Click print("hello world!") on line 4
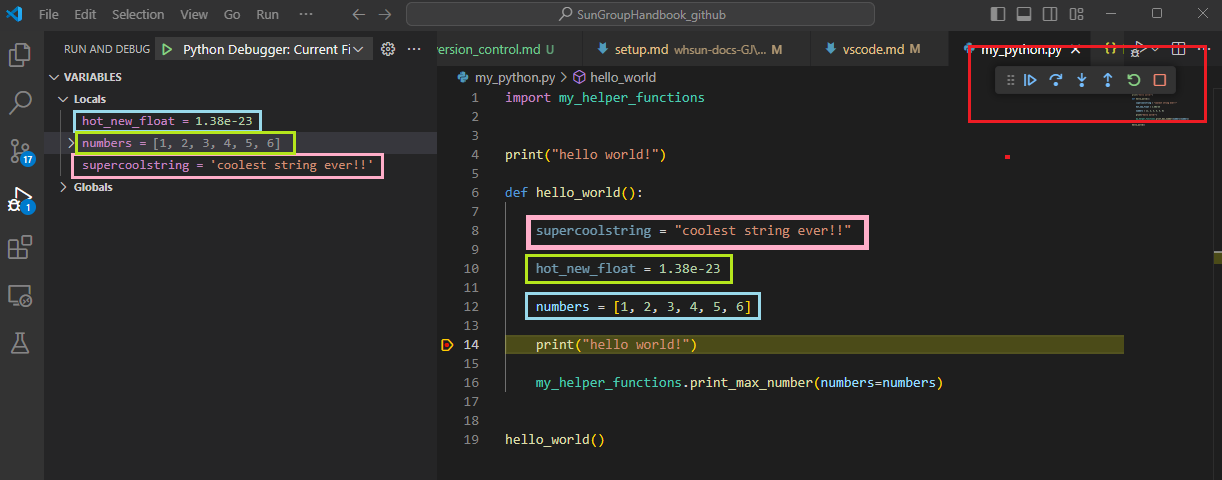Viewport: 1222px width, 480px height. click(585, 155)
